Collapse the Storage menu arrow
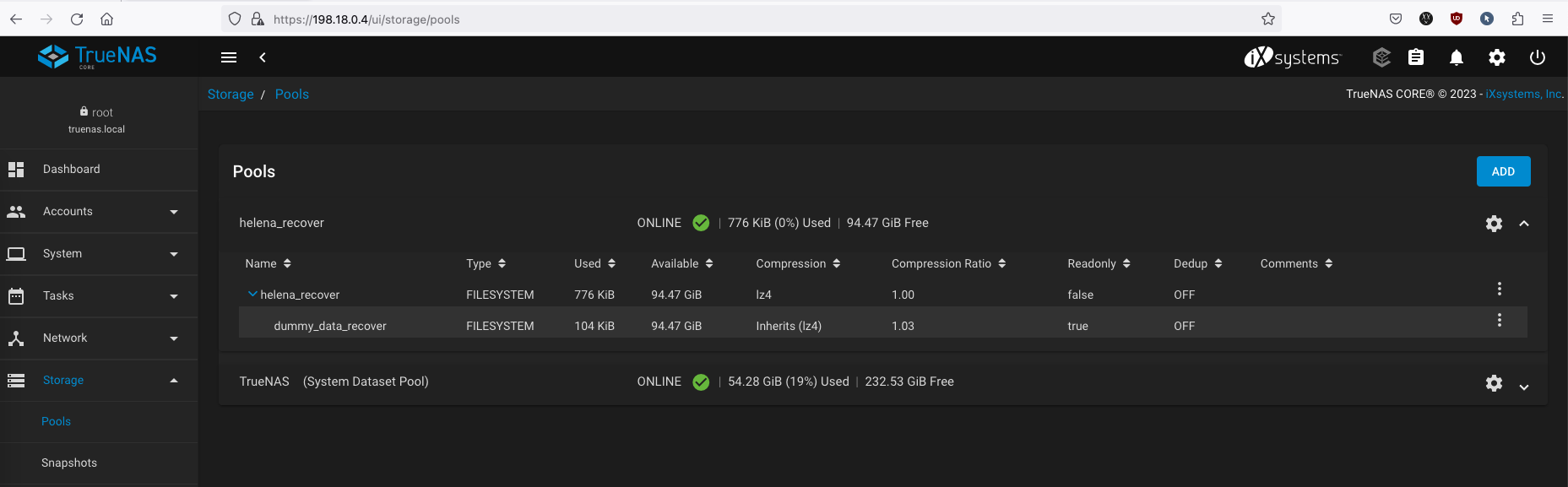1568x487 pixels. tap(174, 381)
